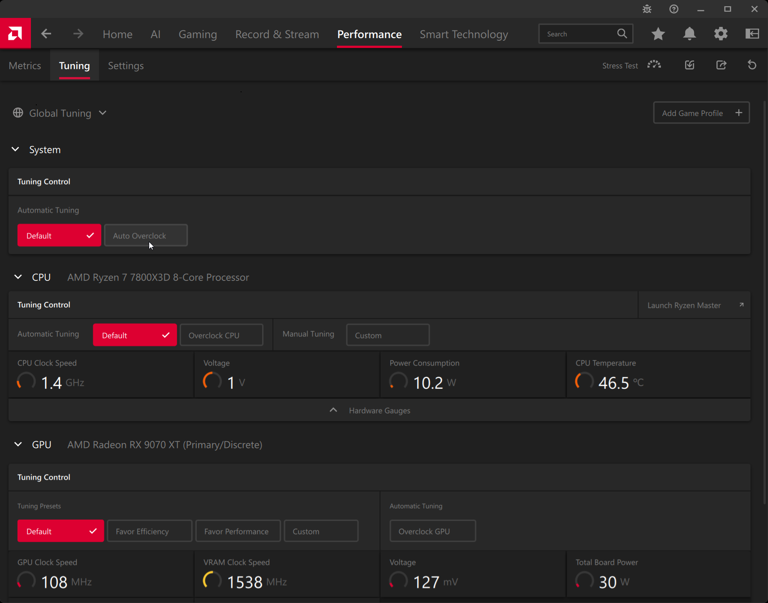The height and width of the screenshot is (603, 768).
Task: Toggle the sidebar panel icon
Action: 752,33
